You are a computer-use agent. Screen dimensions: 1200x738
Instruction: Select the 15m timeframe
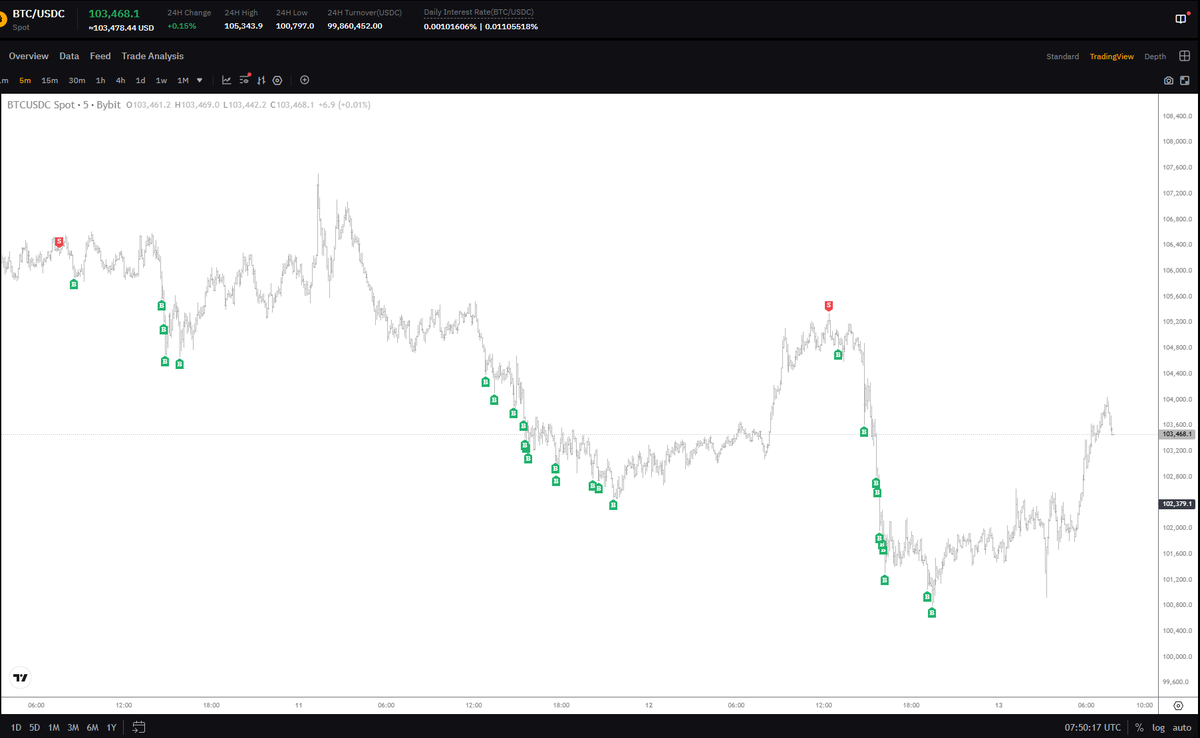(x=49, y=80)
